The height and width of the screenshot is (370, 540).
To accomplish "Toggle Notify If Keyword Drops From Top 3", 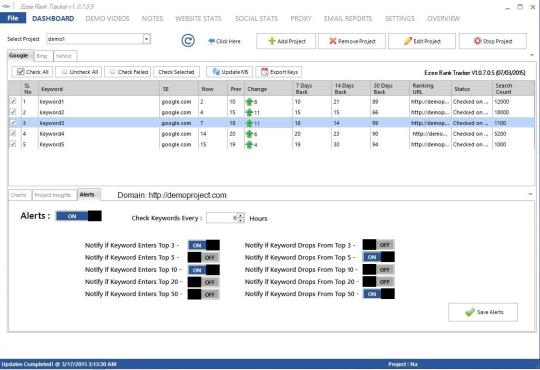I will (x=378, y=245).
